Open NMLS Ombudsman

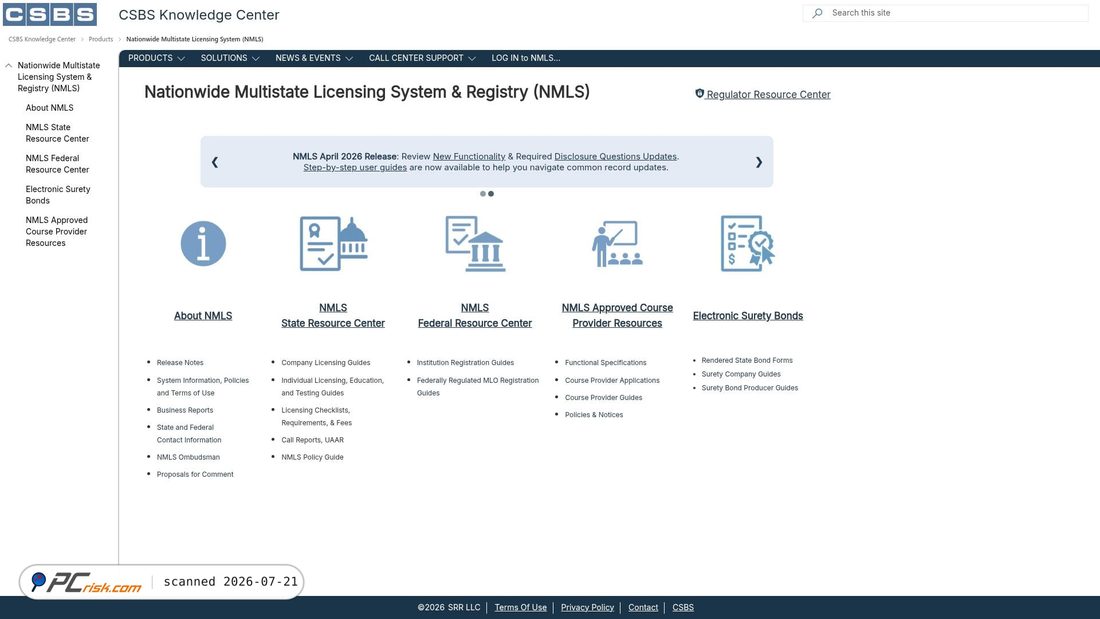188,458
